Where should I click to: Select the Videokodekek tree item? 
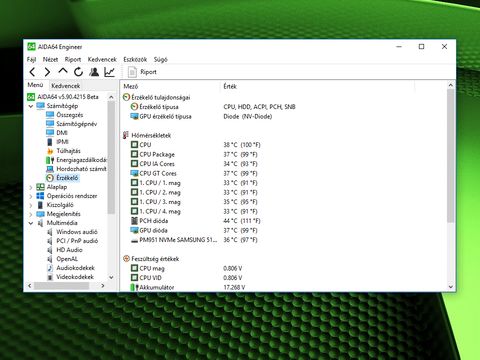[75, 277]
